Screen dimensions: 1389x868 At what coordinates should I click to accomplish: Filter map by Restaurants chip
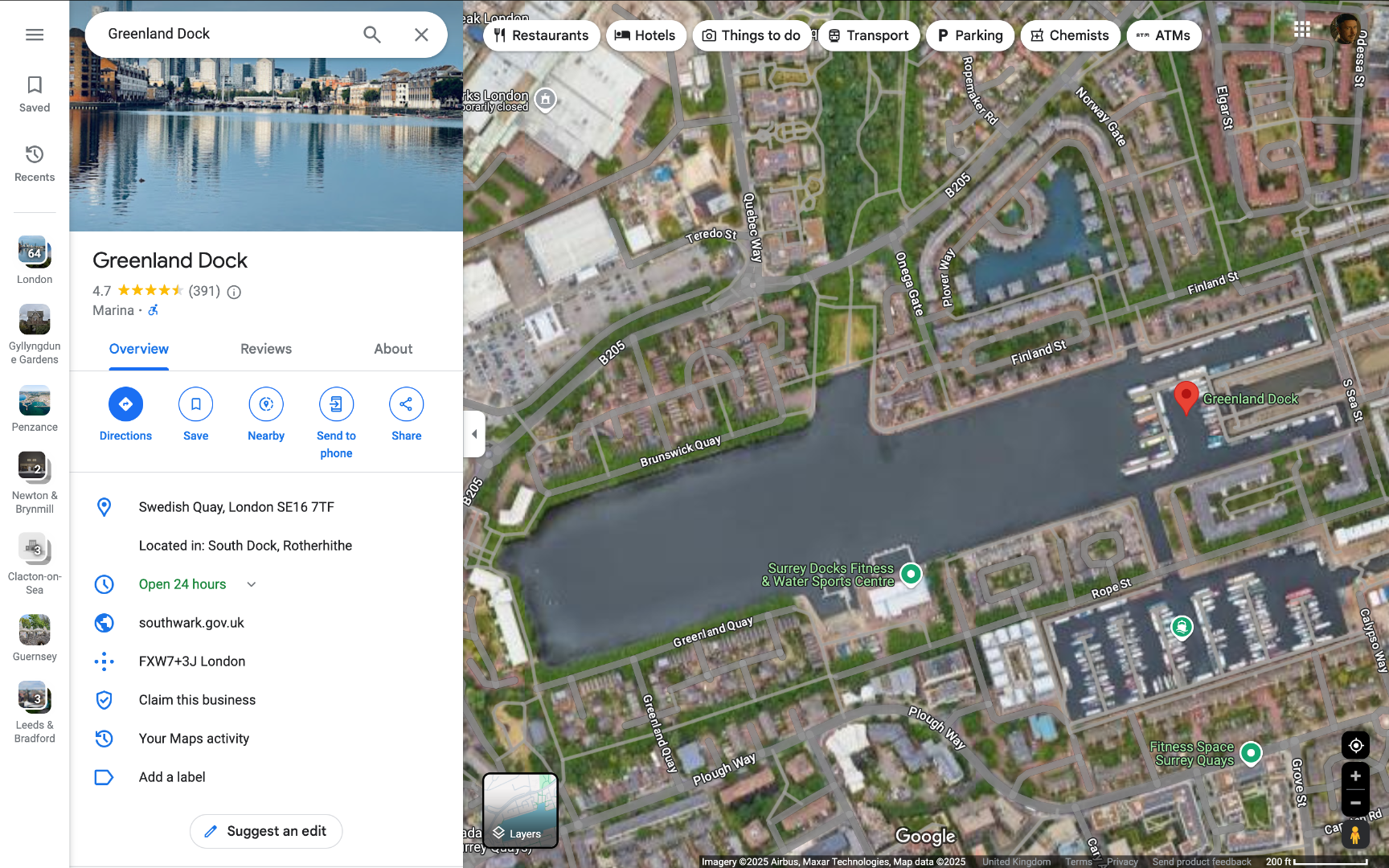[542, 35]
